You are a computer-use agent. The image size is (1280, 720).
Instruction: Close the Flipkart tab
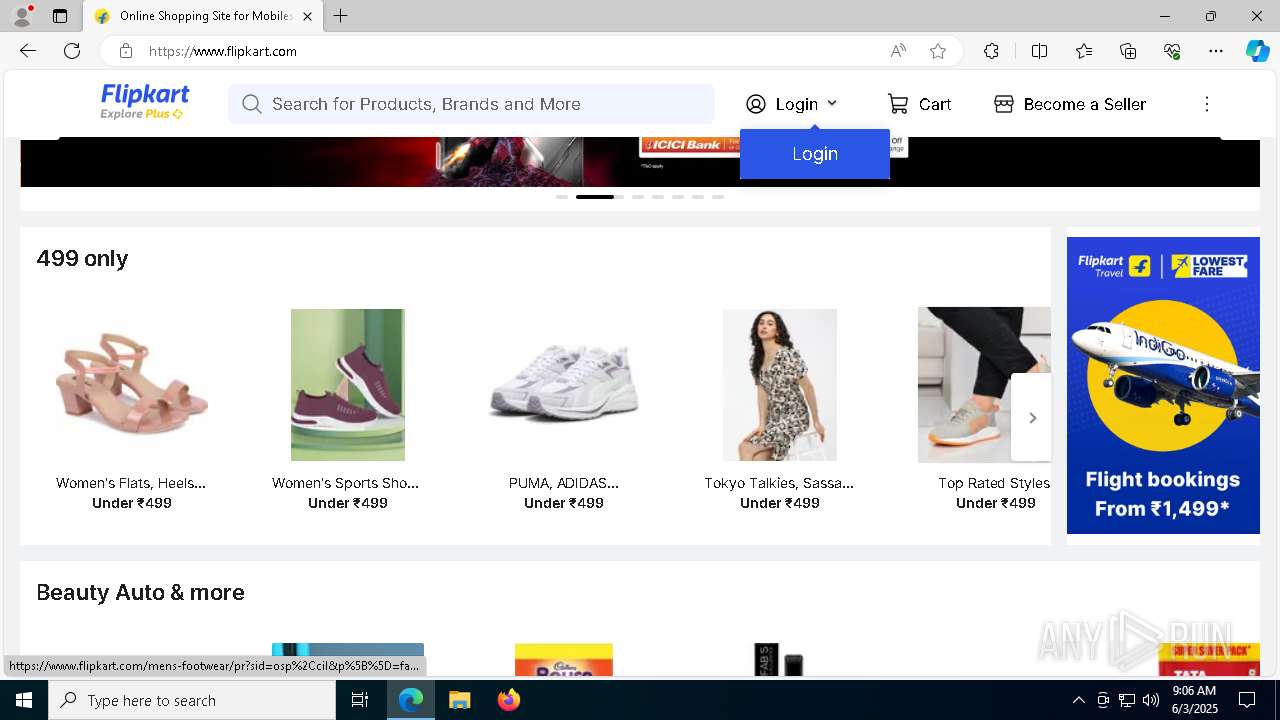click(x=307, y=16)
